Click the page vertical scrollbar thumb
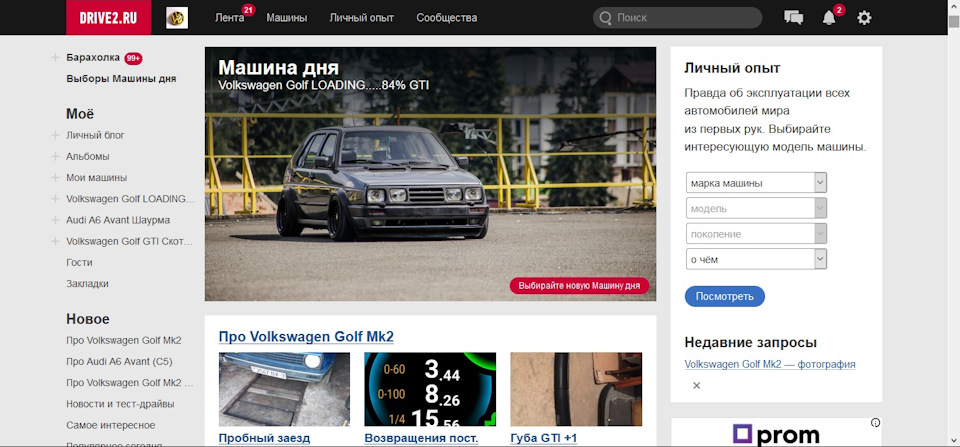Viewport: 960px width, 447px height. click(x=954, y=21)
